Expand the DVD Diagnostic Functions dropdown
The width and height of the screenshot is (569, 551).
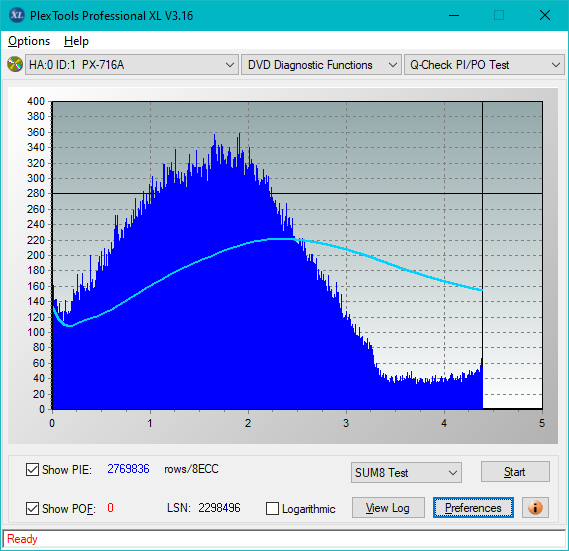321,65
